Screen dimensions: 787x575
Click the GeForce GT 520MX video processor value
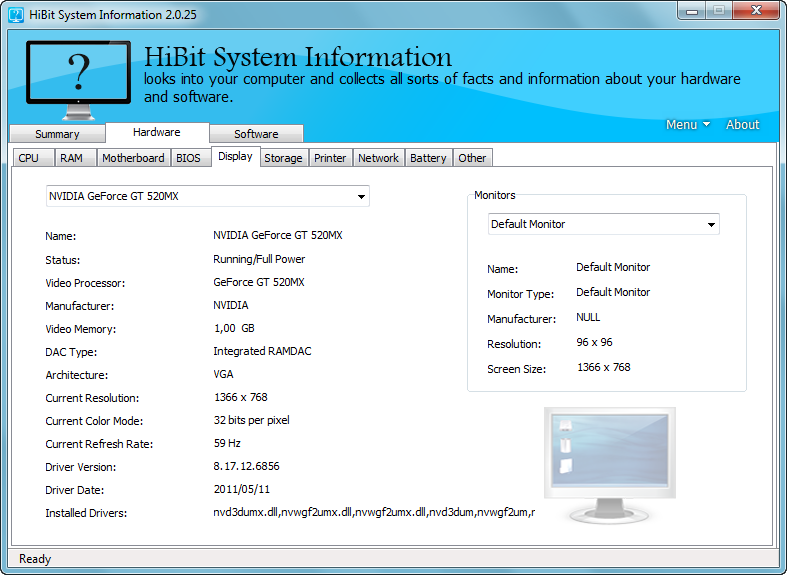258,282
